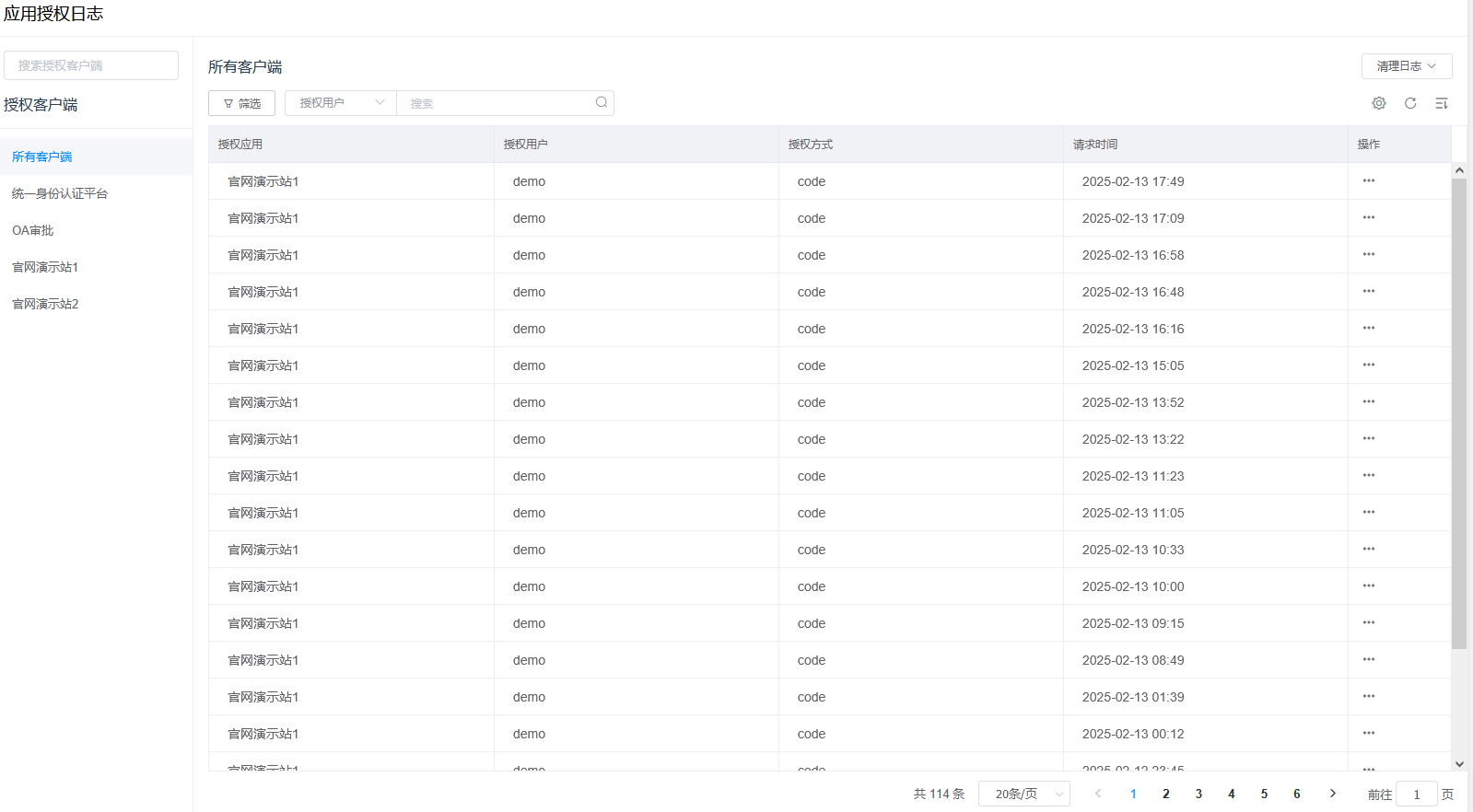Select 统一身份认证平台 in client list

click(x=60, y=193)
